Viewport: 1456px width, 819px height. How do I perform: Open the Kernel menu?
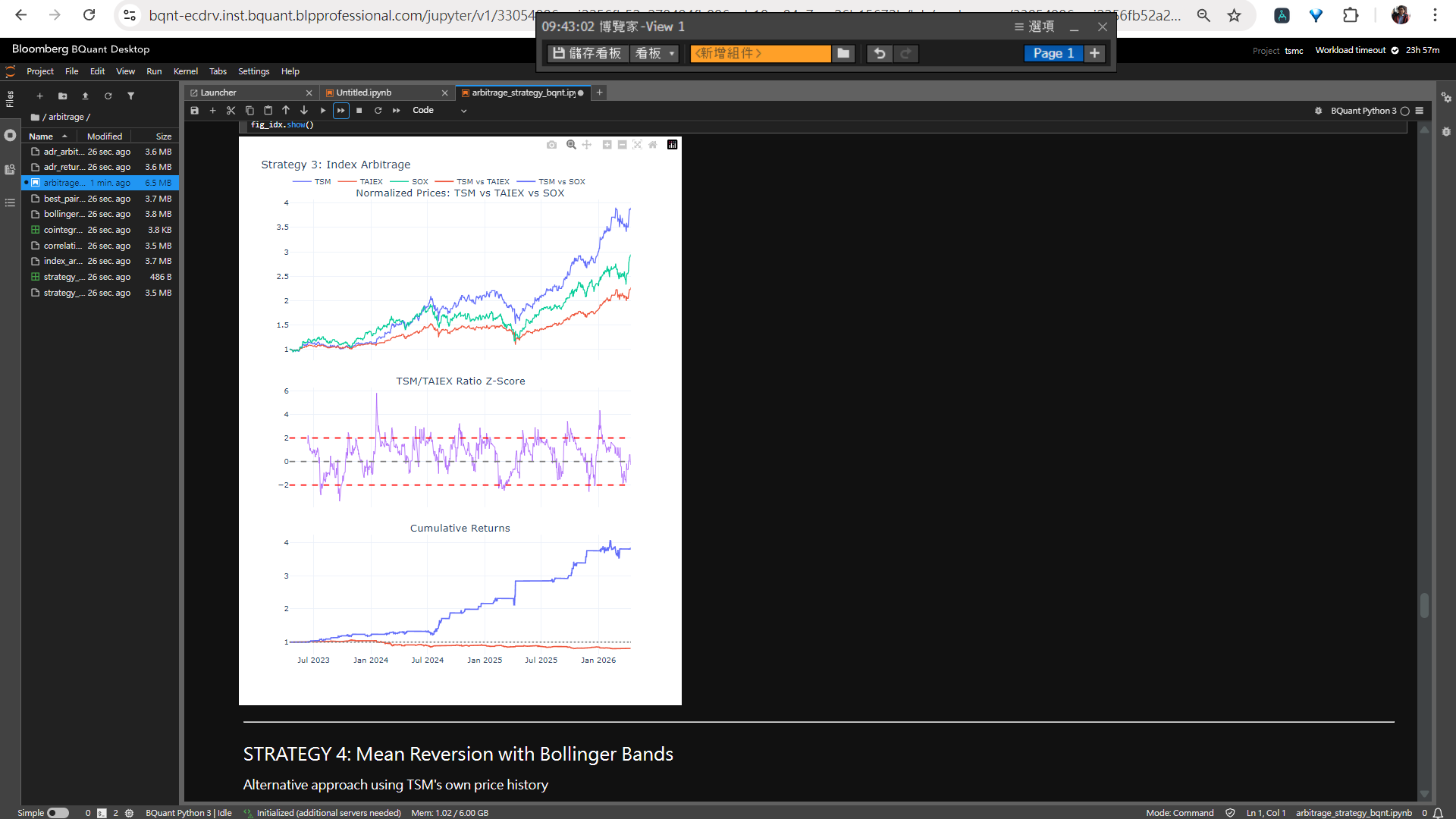(185, 71)
